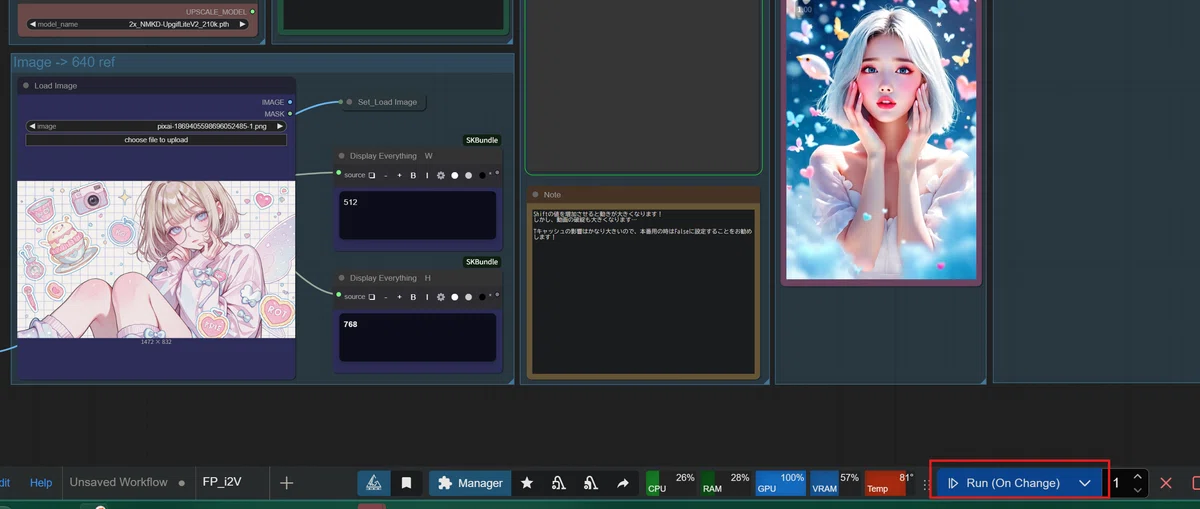Click inside the Note text area
The image size is (1200, 509).
(x=643, y=289)
